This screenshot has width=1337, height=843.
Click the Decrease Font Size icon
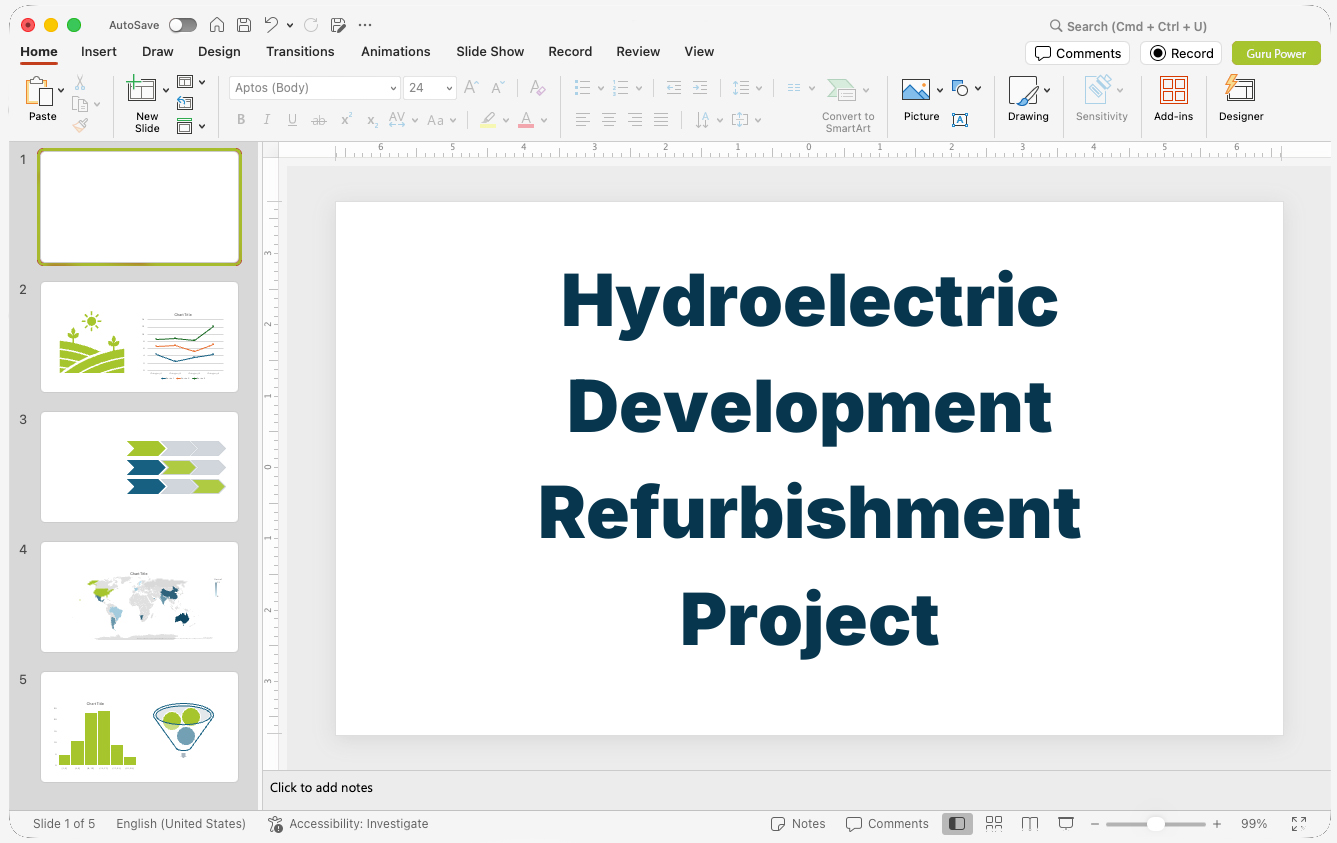tap(498, 88)
